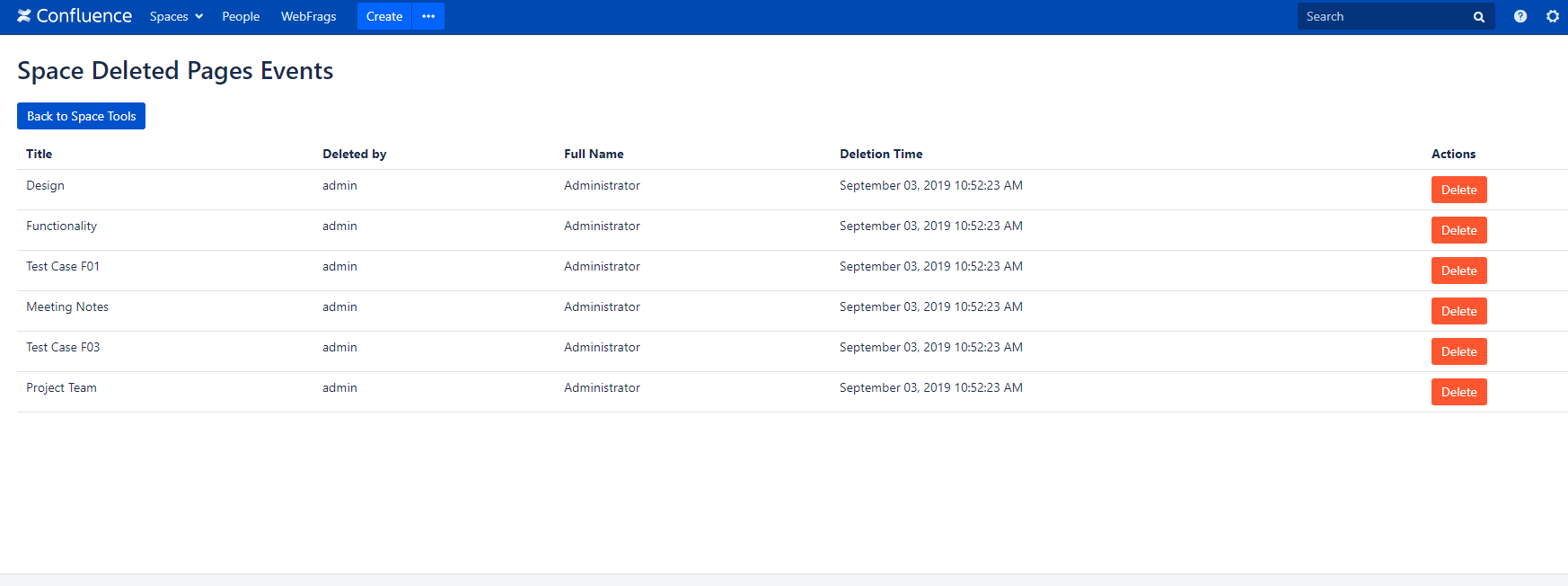Delete the Functionality page event
The height and width of the screenshot is (586, 1568).
coord(1458,230)
